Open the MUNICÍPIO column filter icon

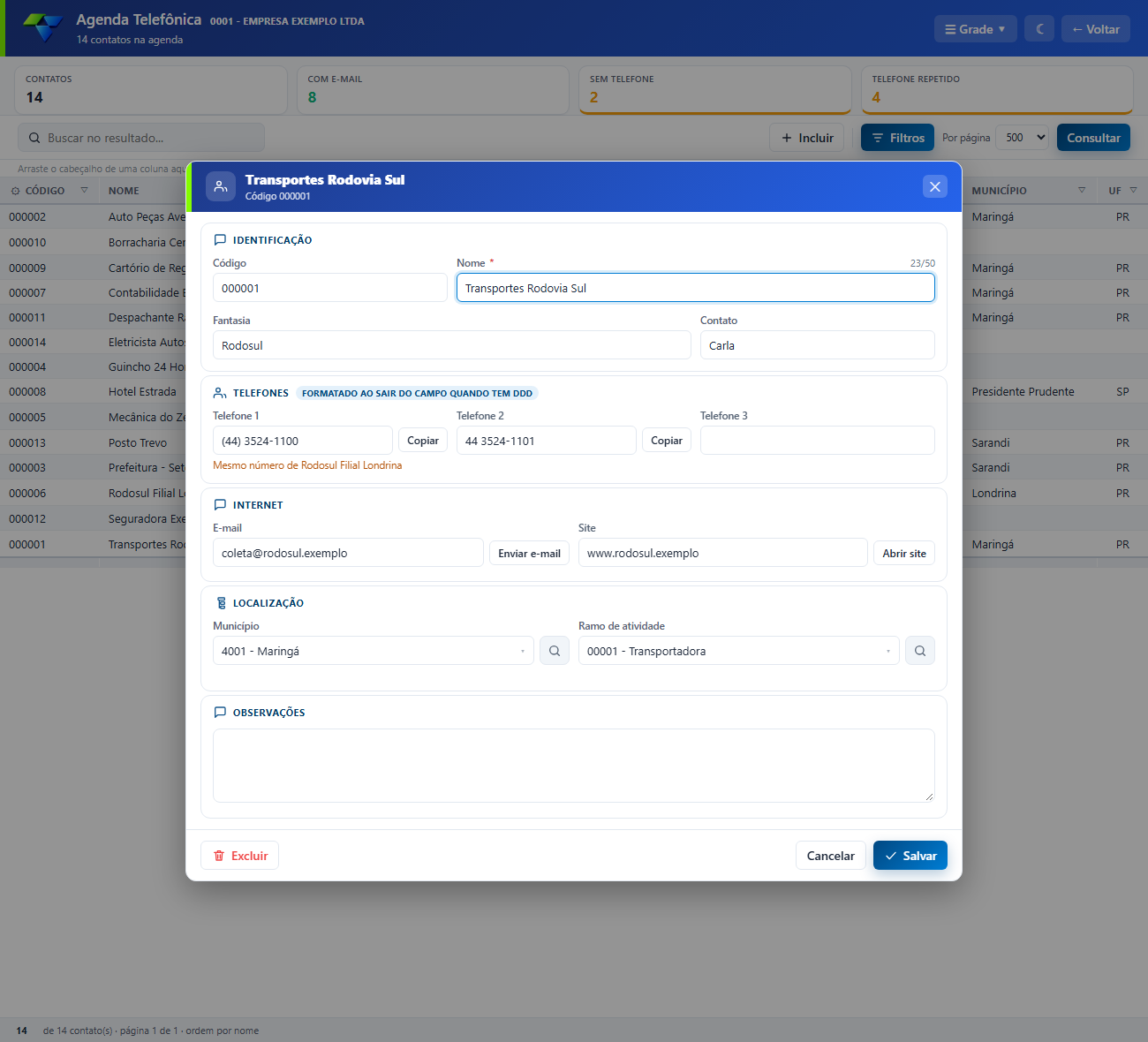1082,191
